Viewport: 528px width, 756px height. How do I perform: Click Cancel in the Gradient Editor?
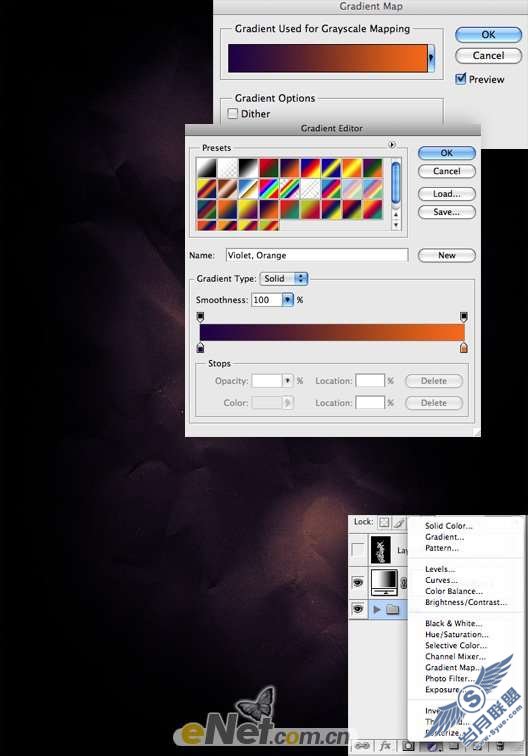tap(447, 171)
